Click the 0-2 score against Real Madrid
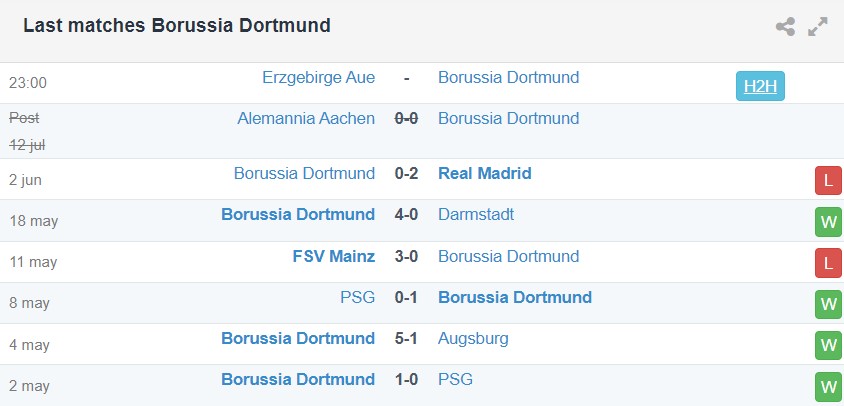Image resolution: width=844 pixels, height=406 pixels. coord(406,173)
